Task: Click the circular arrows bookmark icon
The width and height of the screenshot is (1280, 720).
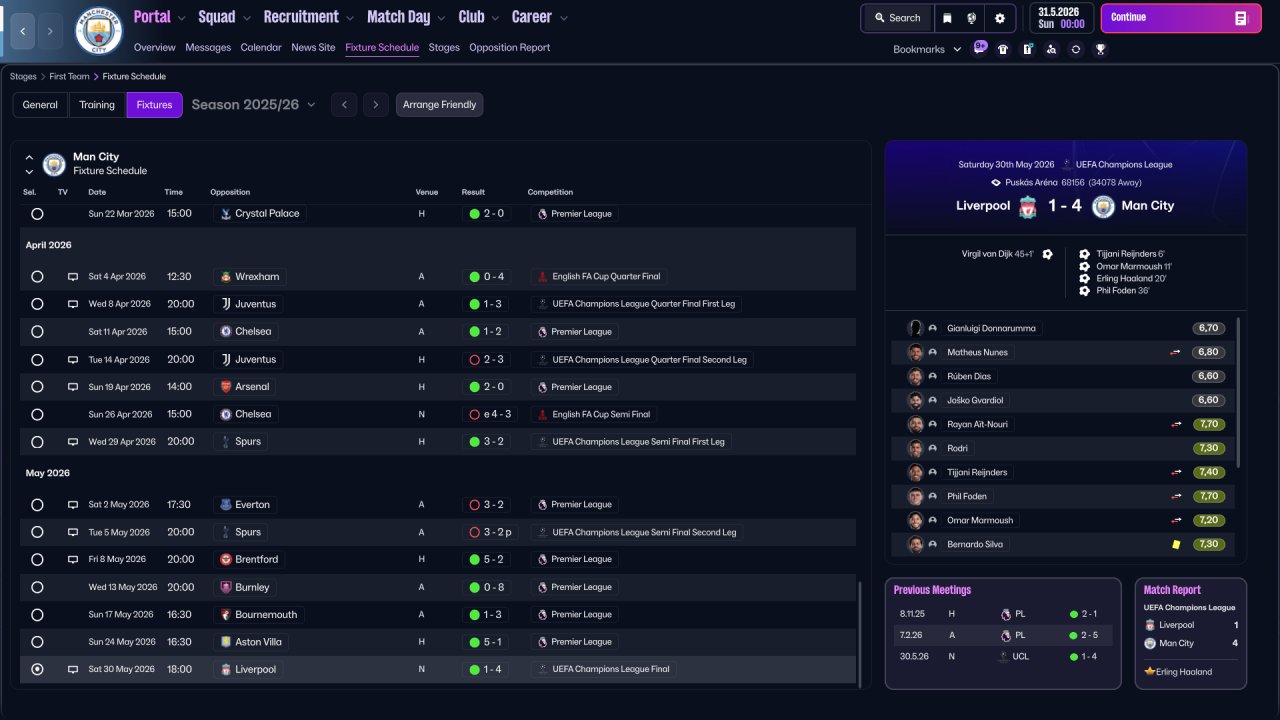Action: [x=1076, y=49]
